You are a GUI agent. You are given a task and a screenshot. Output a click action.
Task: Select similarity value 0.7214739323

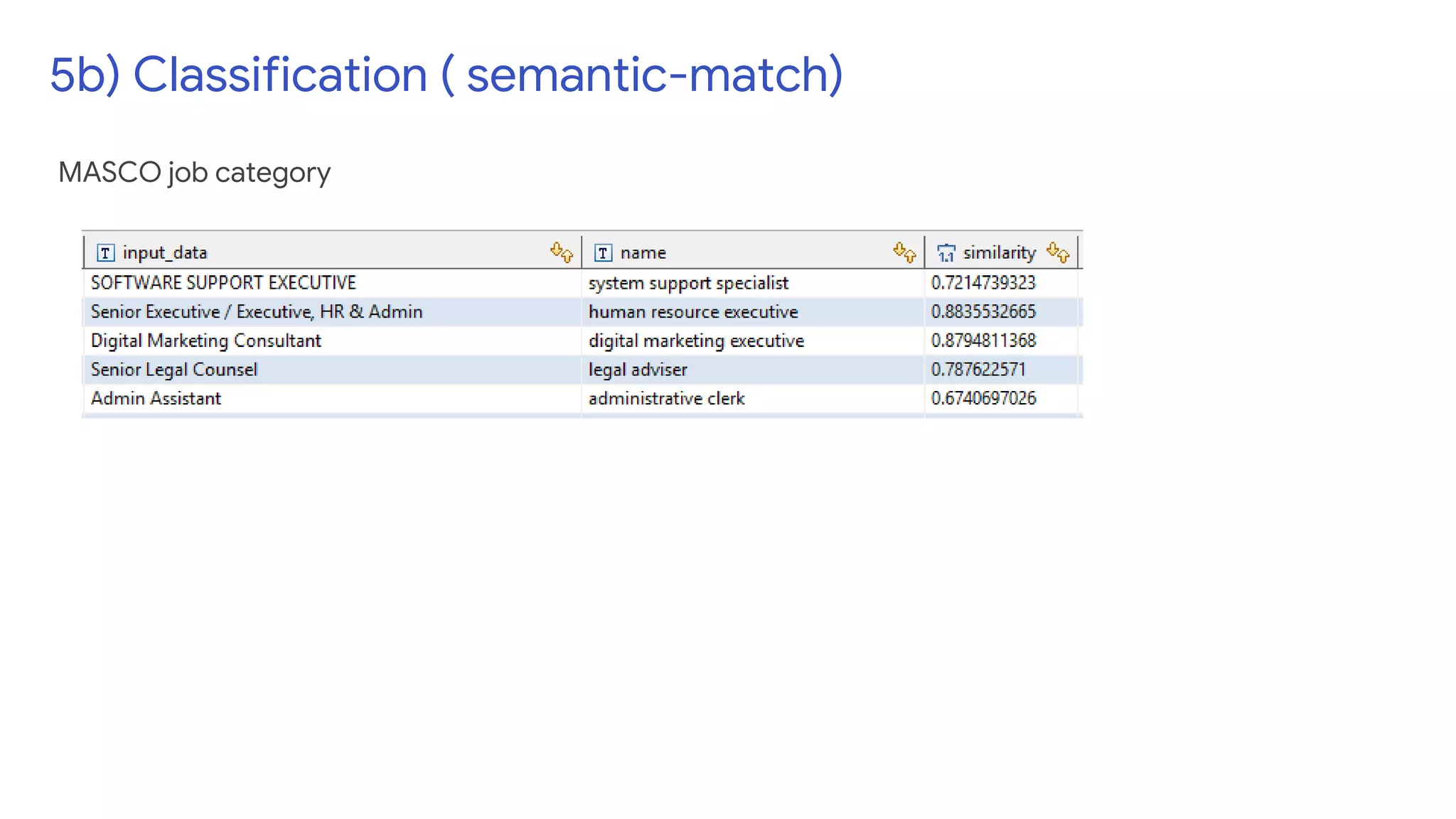(x=1001, y=283)
